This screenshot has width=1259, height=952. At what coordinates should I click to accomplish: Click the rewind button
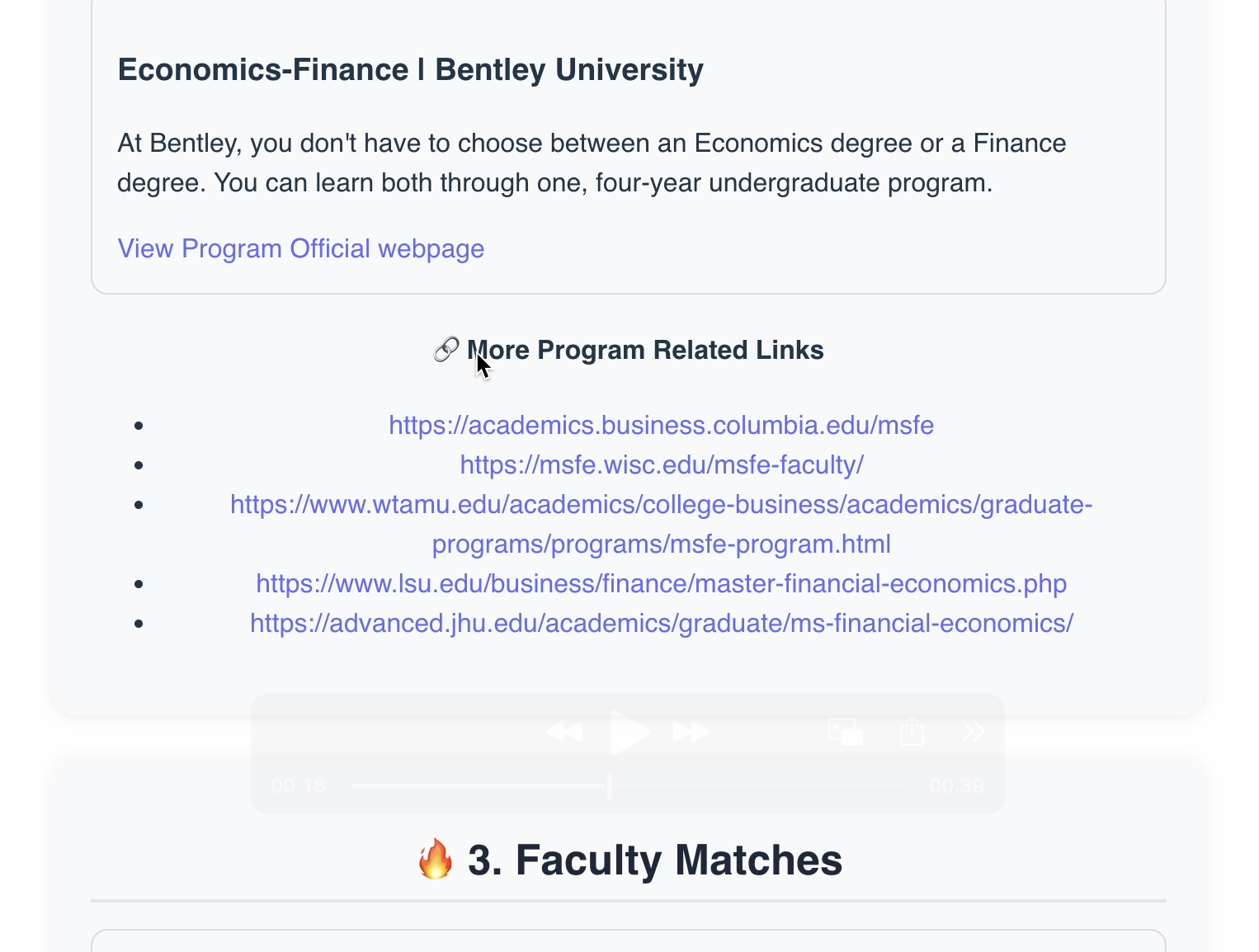click(x=565, y=732)
